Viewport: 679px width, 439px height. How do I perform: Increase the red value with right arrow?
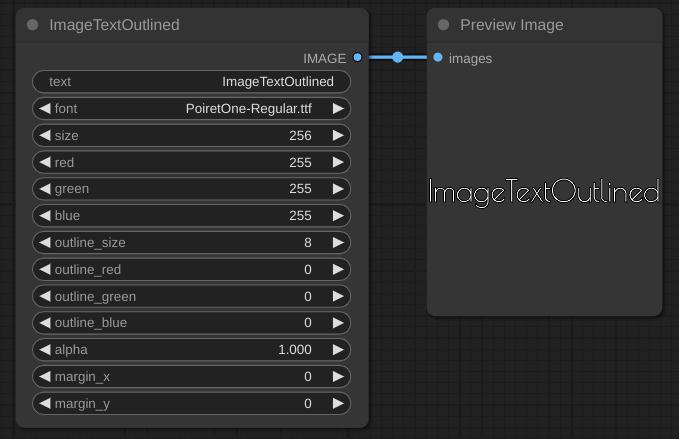click(x=338, y=162)
